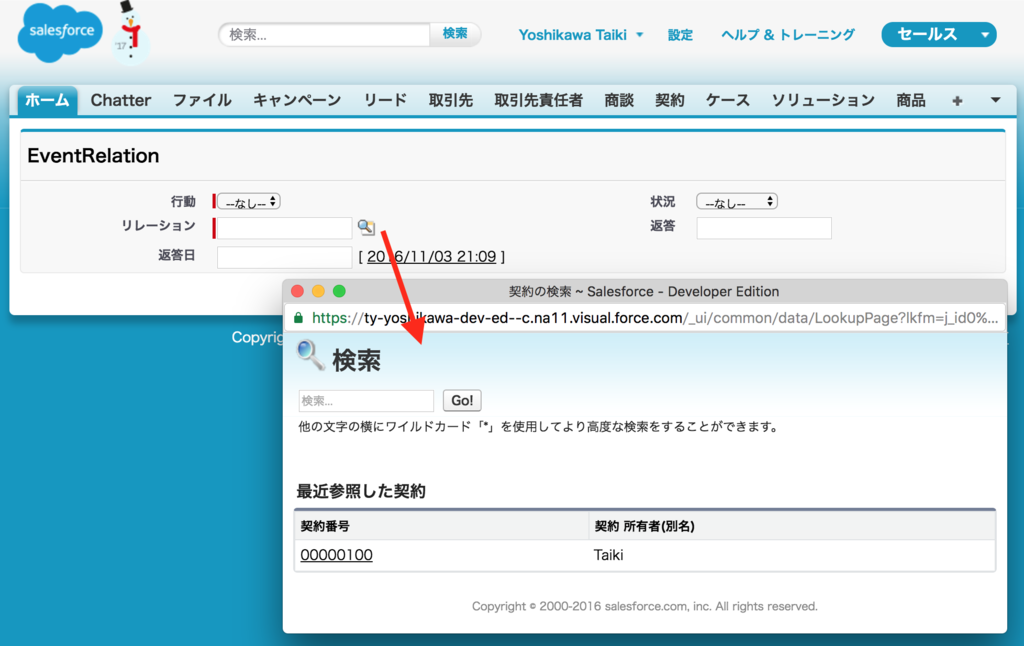Click the green lock icon in popup address bar

pos(298,318)
